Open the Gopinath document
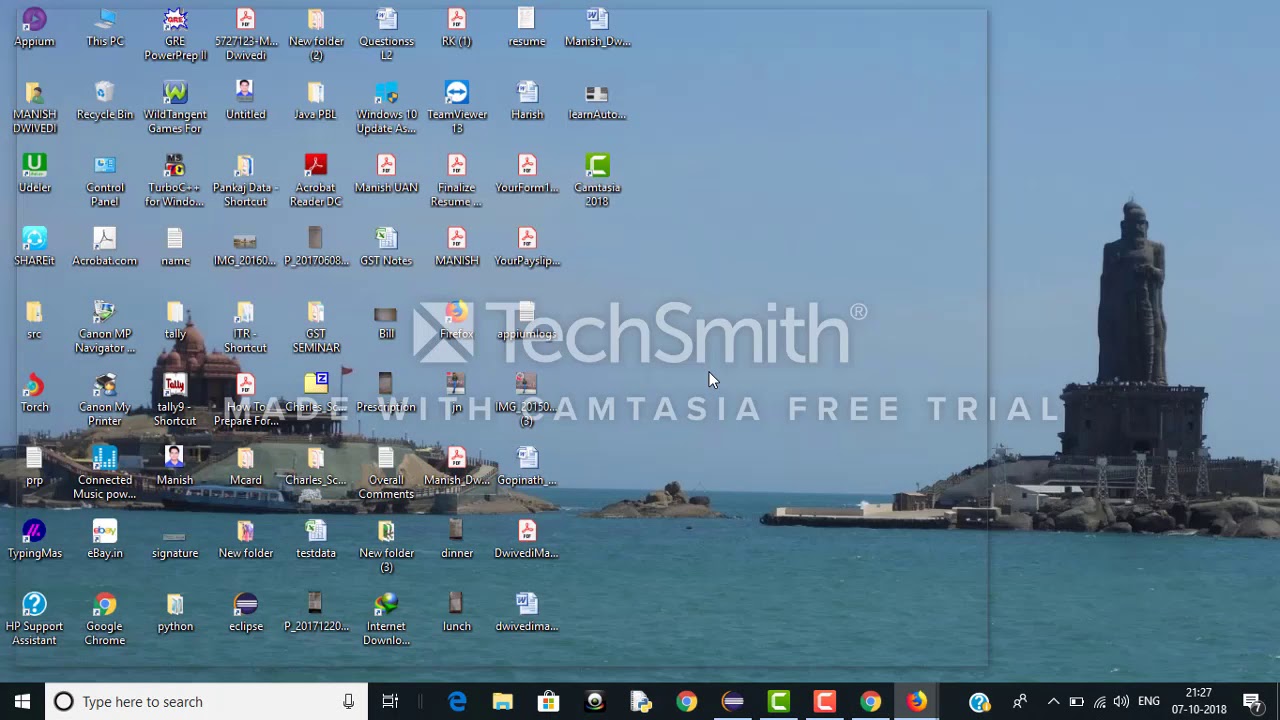This screenshot has height=720, width=1280. 527,466
